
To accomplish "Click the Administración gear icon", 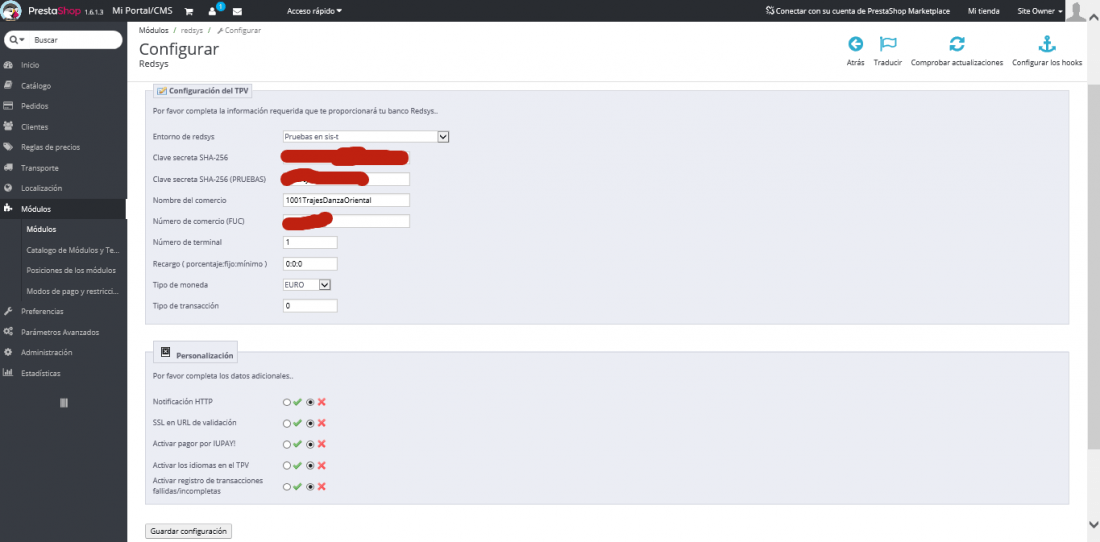I will point(8,352).
